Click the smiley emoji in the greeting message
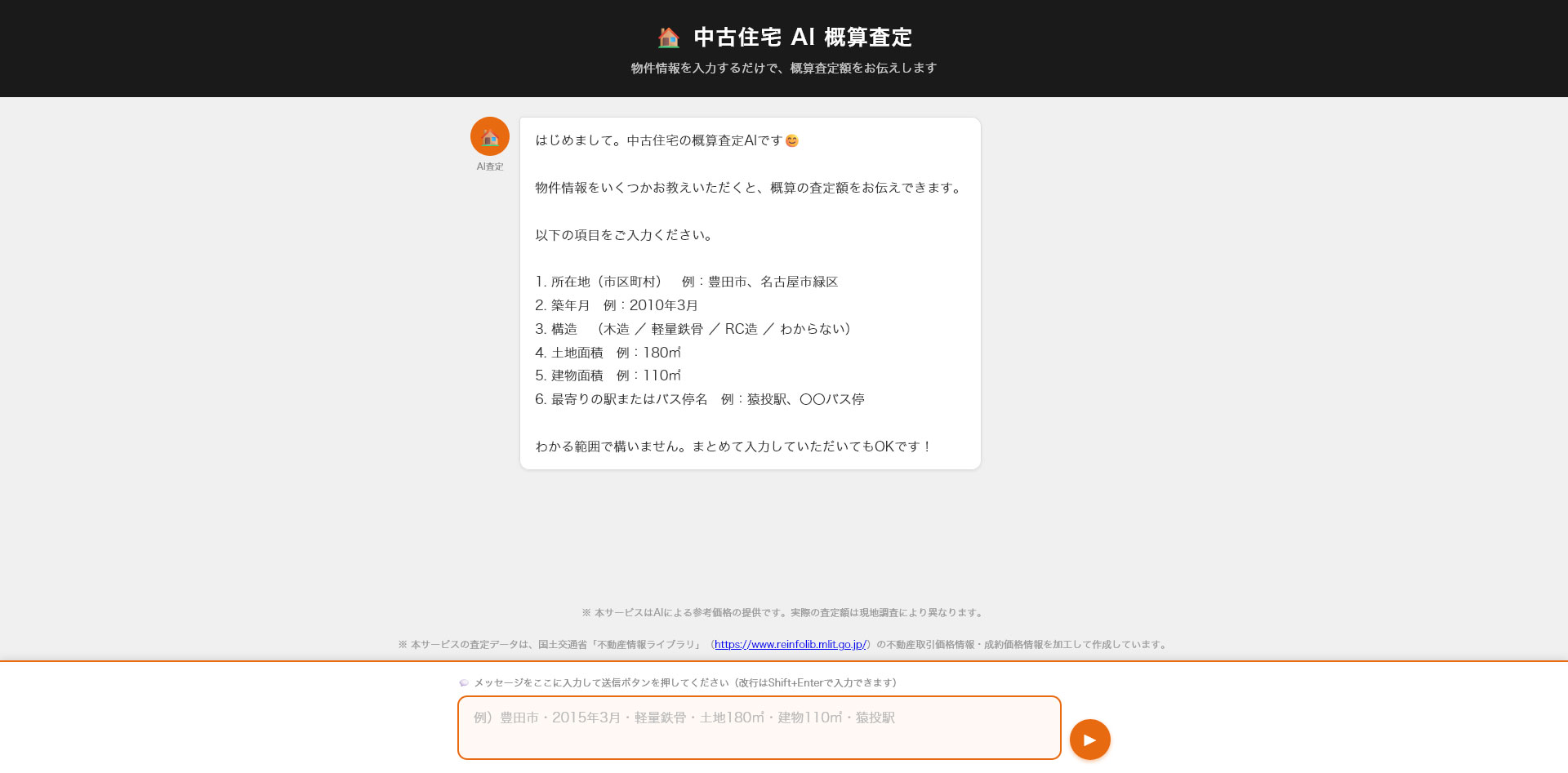Viewport: 1568px width, 773px height. coord(792,141)
